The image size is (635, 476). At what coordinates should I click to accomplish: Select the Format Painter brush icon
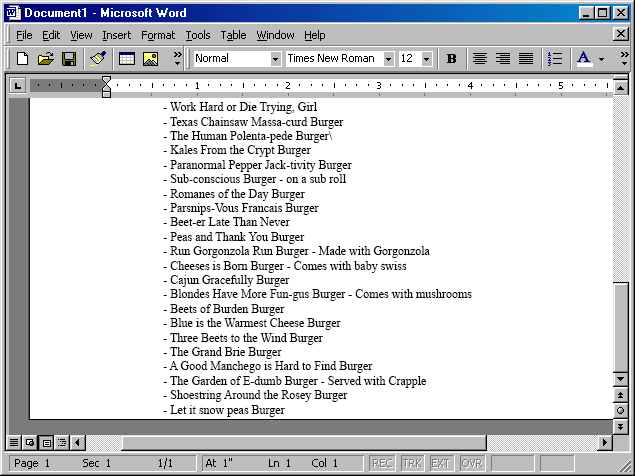(97, 59)
